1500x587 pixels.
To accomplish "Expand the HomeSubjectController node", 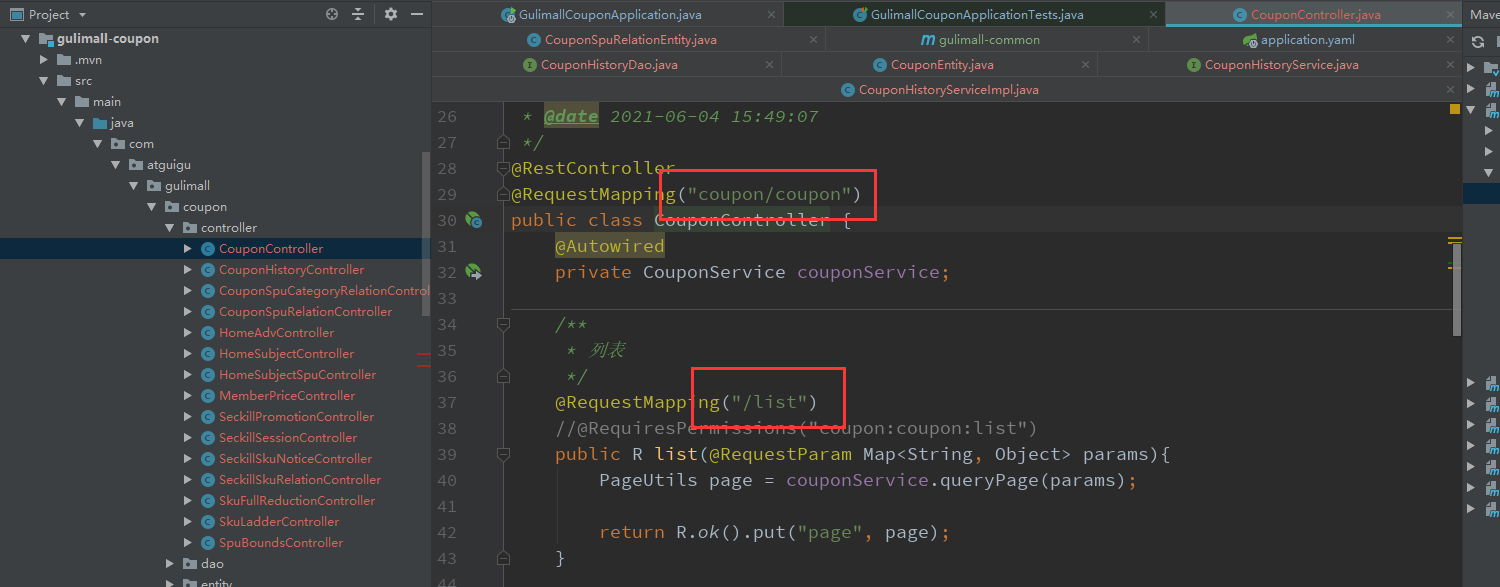I will click(x=188, y=354).
